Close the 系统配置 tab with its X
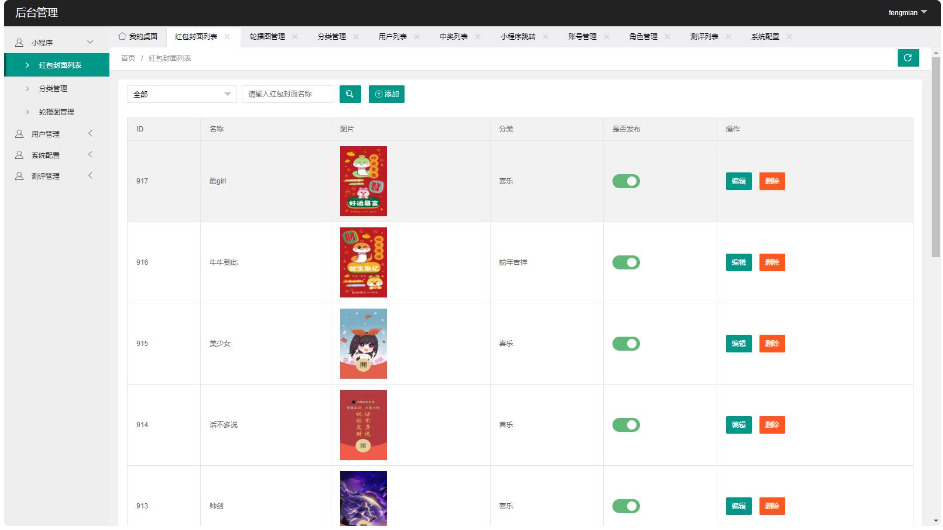The image size is (943, 530). tap(789, 37)
